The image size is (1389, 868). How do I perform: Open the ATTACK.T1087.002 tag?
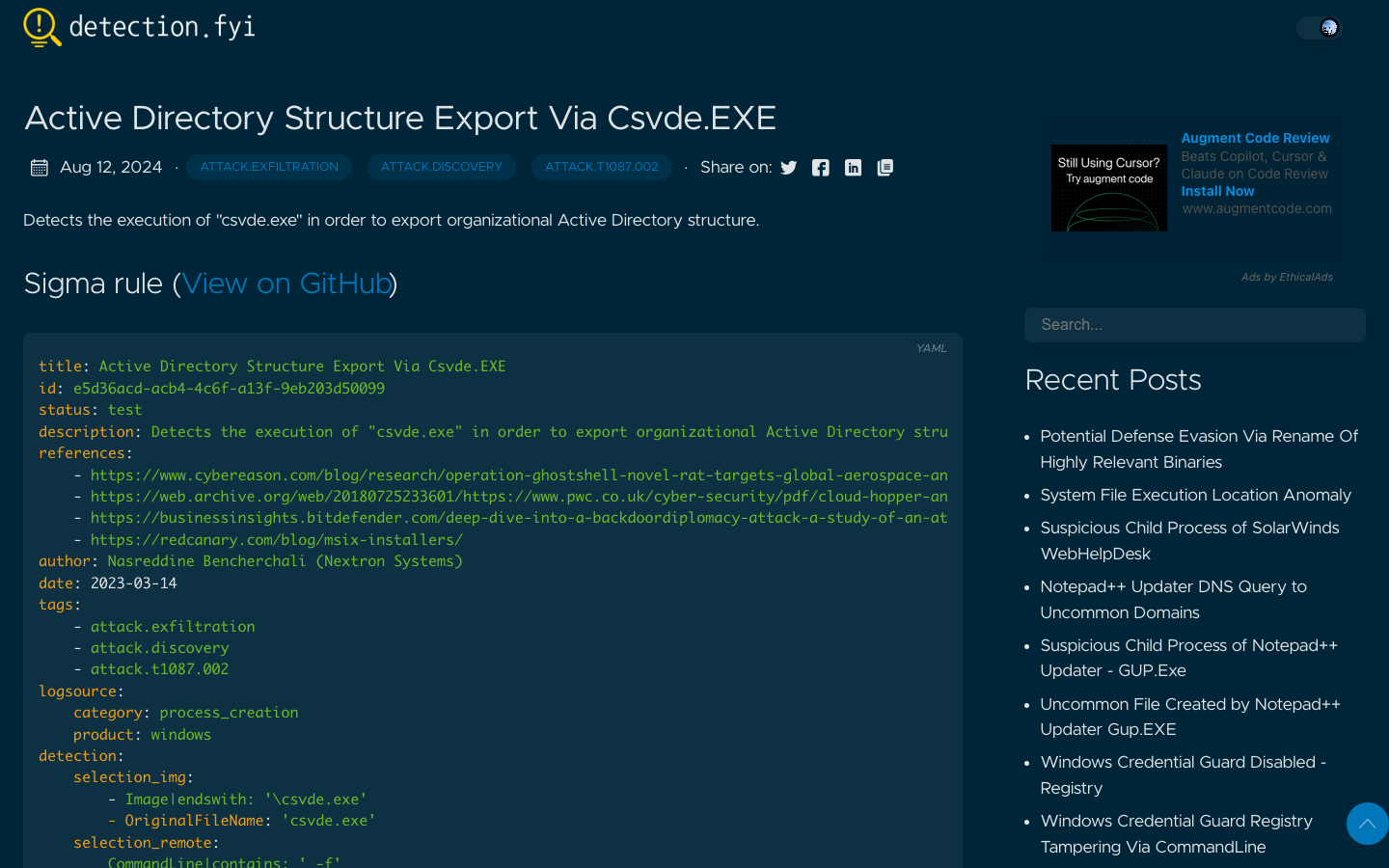coord(601,167)
